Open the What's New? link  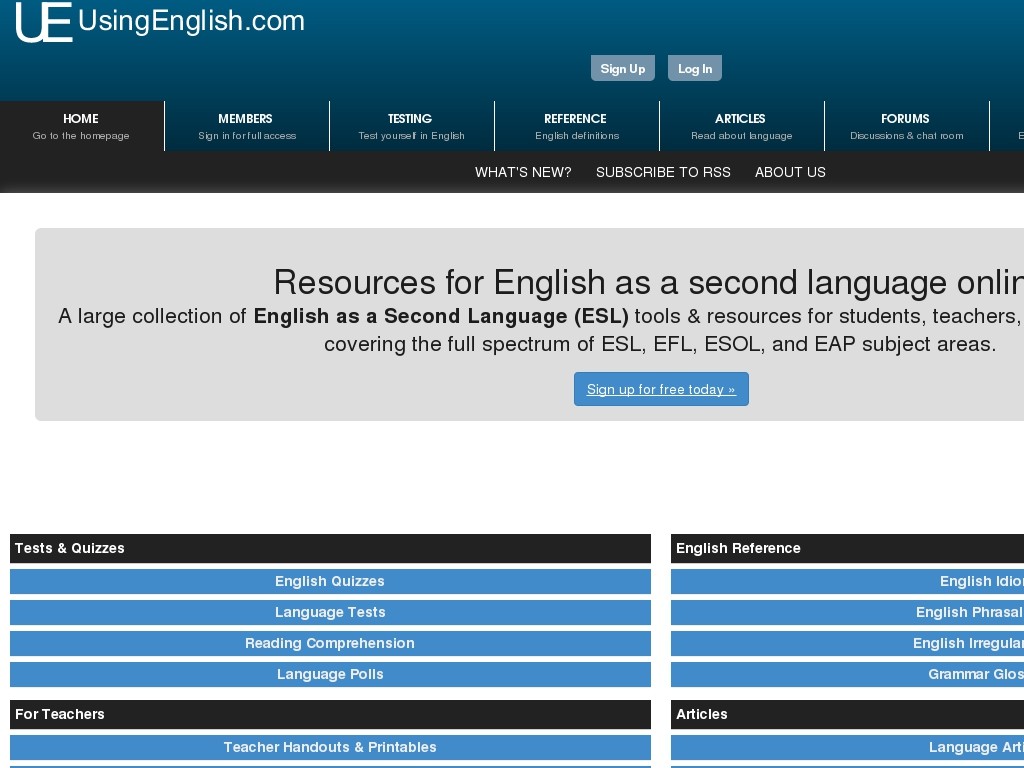[x=523, y=172]
